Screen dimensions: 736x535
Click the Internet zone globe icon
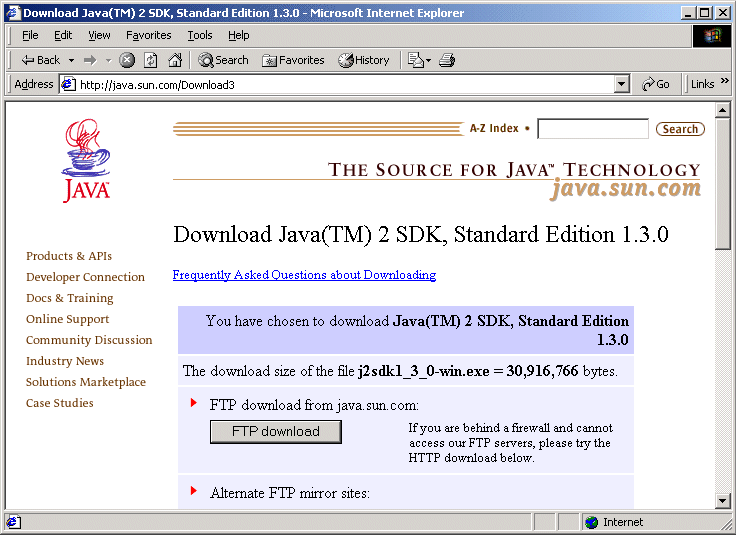(592, 522)
